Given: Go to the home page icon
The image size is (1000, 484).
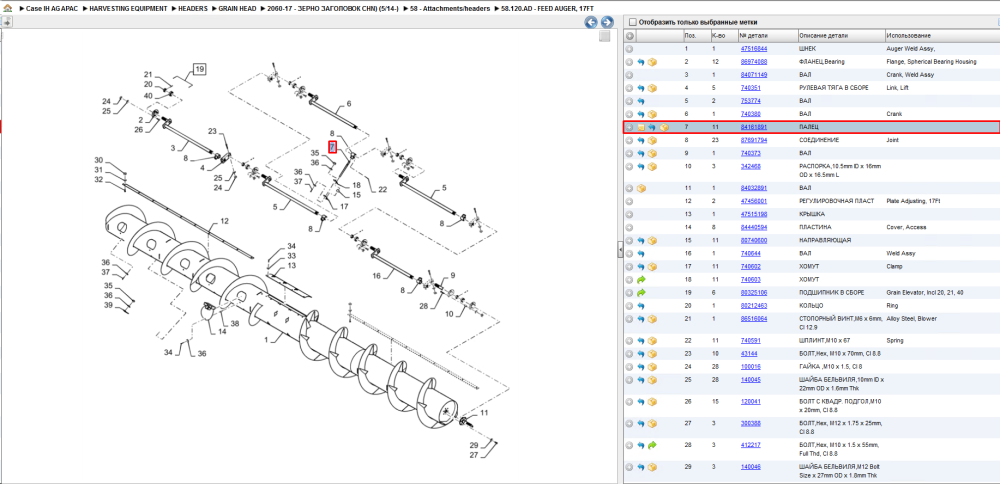Looking at the screenshot, I should coord(6,10).
